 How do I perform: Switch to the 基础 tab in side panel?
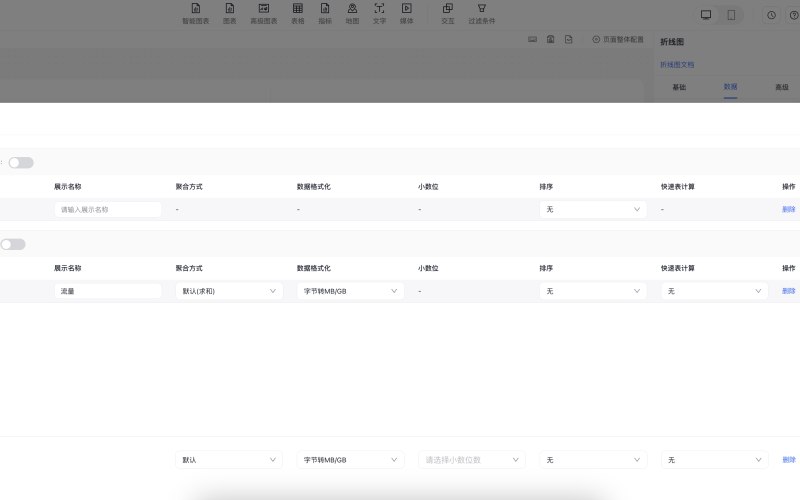pyautogui.click(x=679, y=87)
